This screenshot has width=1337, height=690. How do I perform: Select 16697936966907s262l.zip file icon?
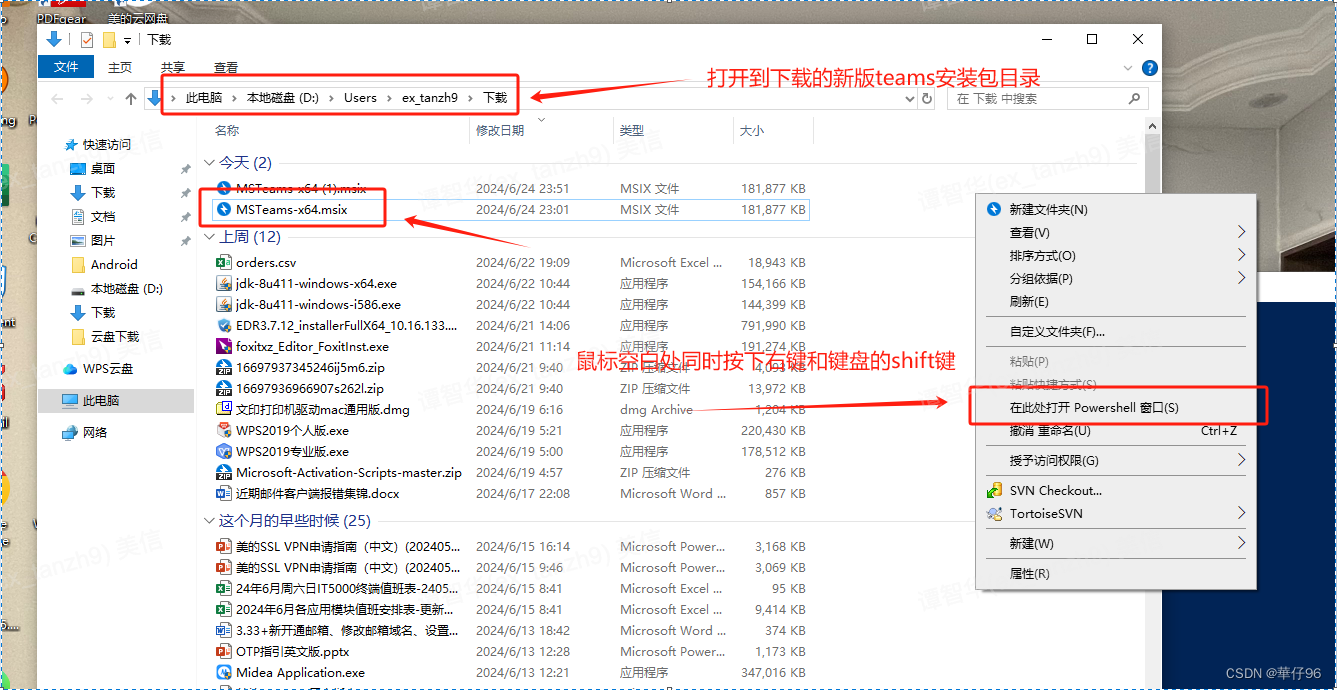click(x=224, y=389)
